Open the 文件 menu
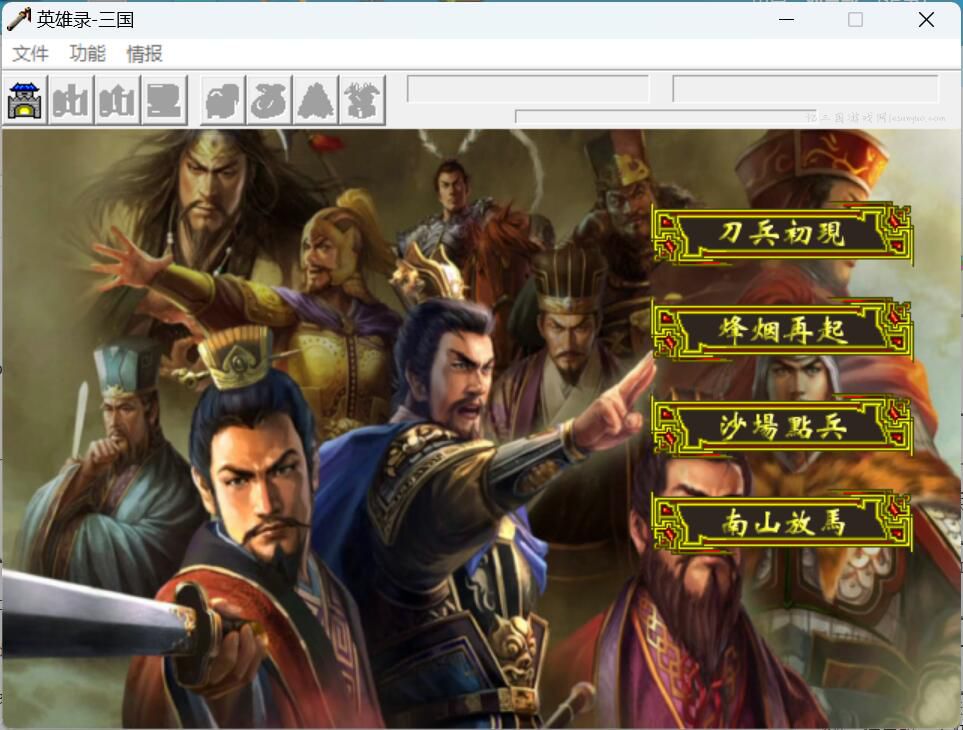The height and width of the screenshot is (730, 963). [x=30, y=53]
